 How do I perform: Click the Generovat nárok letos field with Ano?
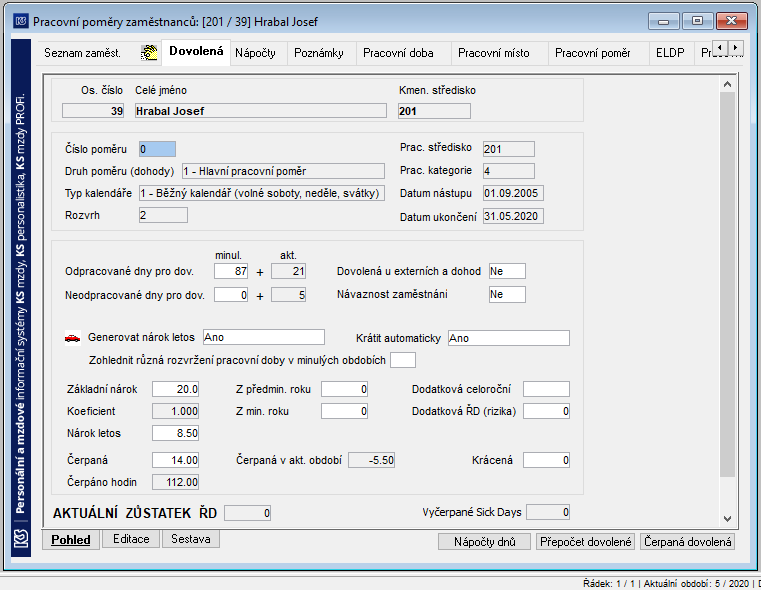coord(264,337)
